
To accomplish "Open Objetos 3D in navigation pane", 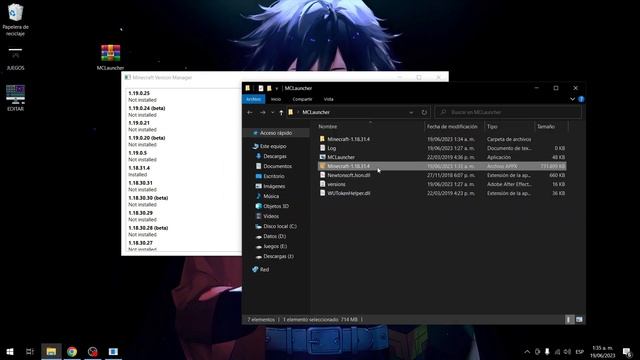I will (x=272, y=206).
